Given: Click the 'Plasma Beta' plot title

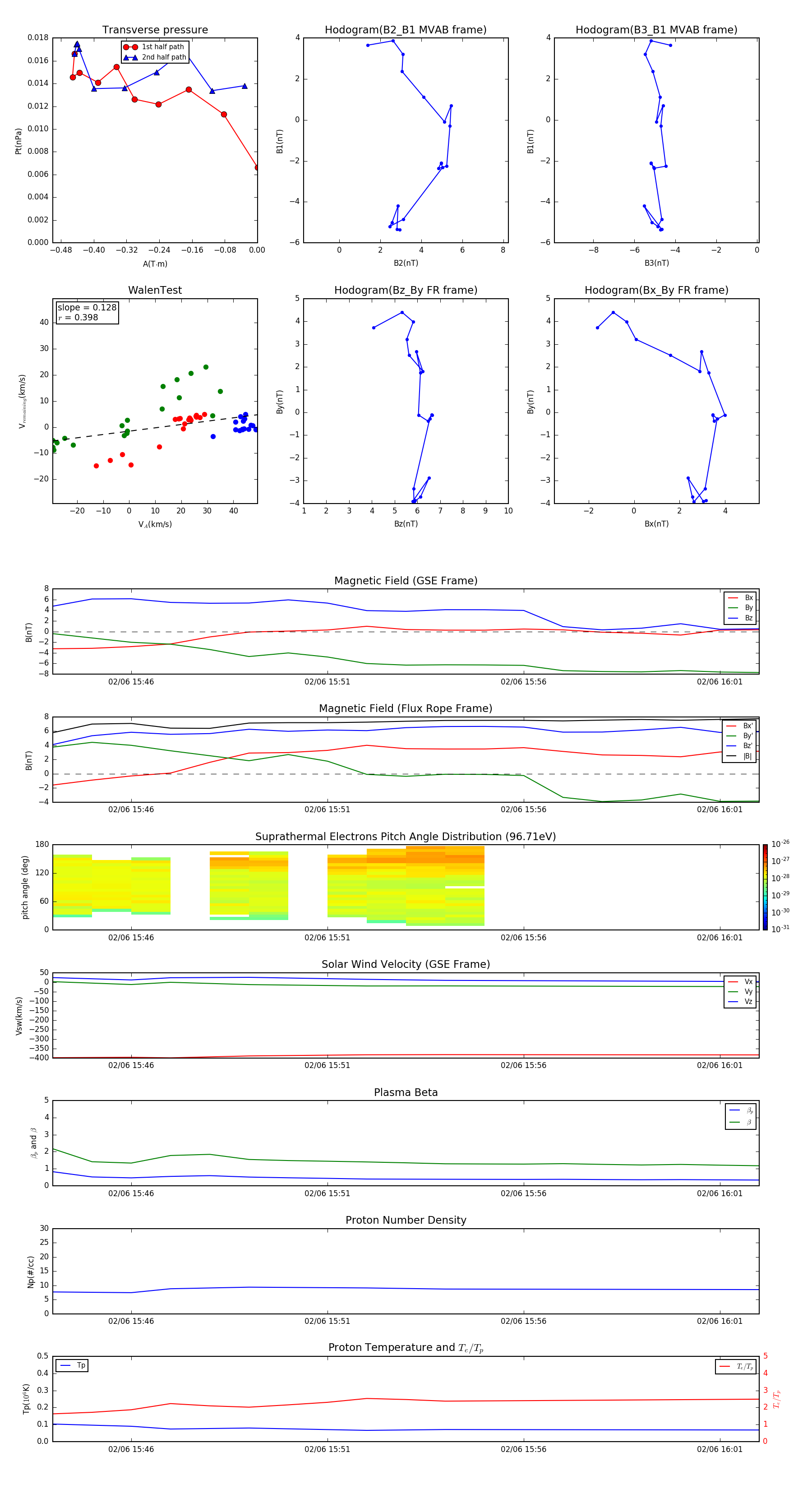Looking at the screenshot, I should (x=406, y=1092).
